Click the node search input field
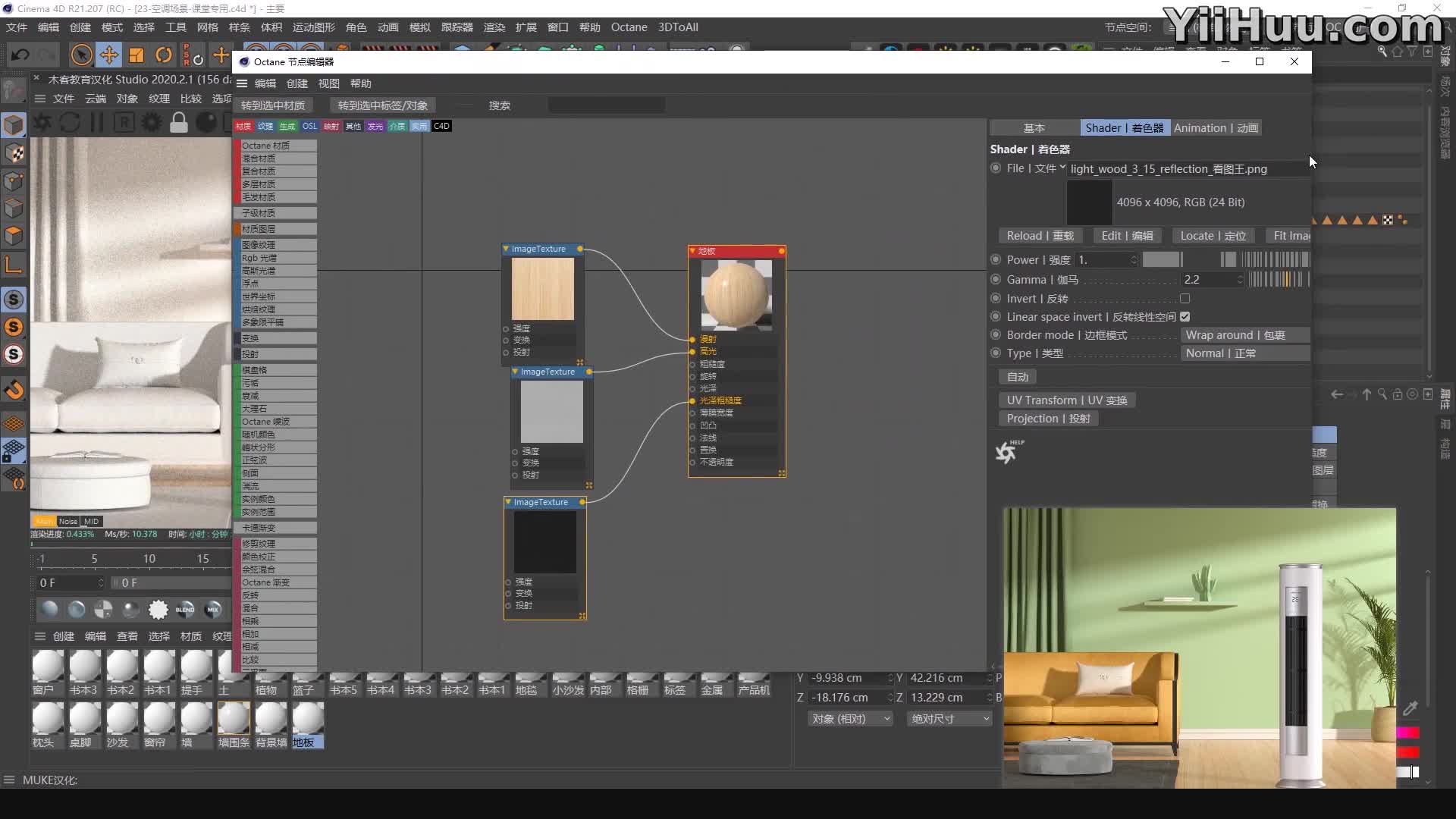Screen dimensions: 1456x819 [607, 105]
